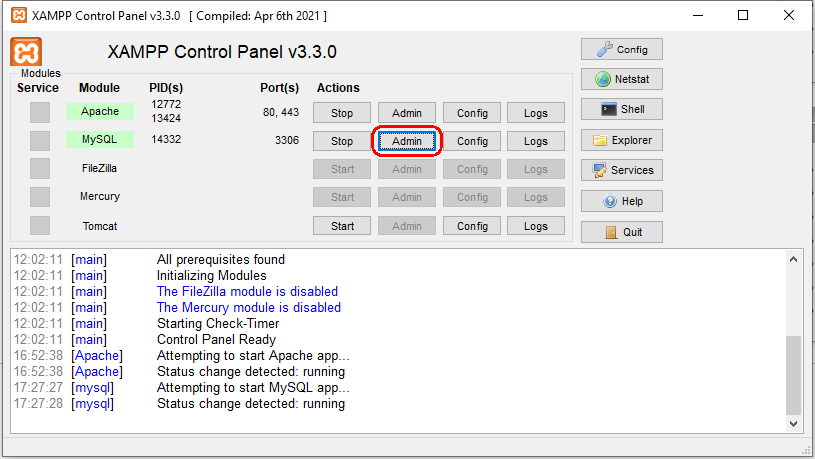
Task: Open the Services manager button
Action: [x=621, y=170]
